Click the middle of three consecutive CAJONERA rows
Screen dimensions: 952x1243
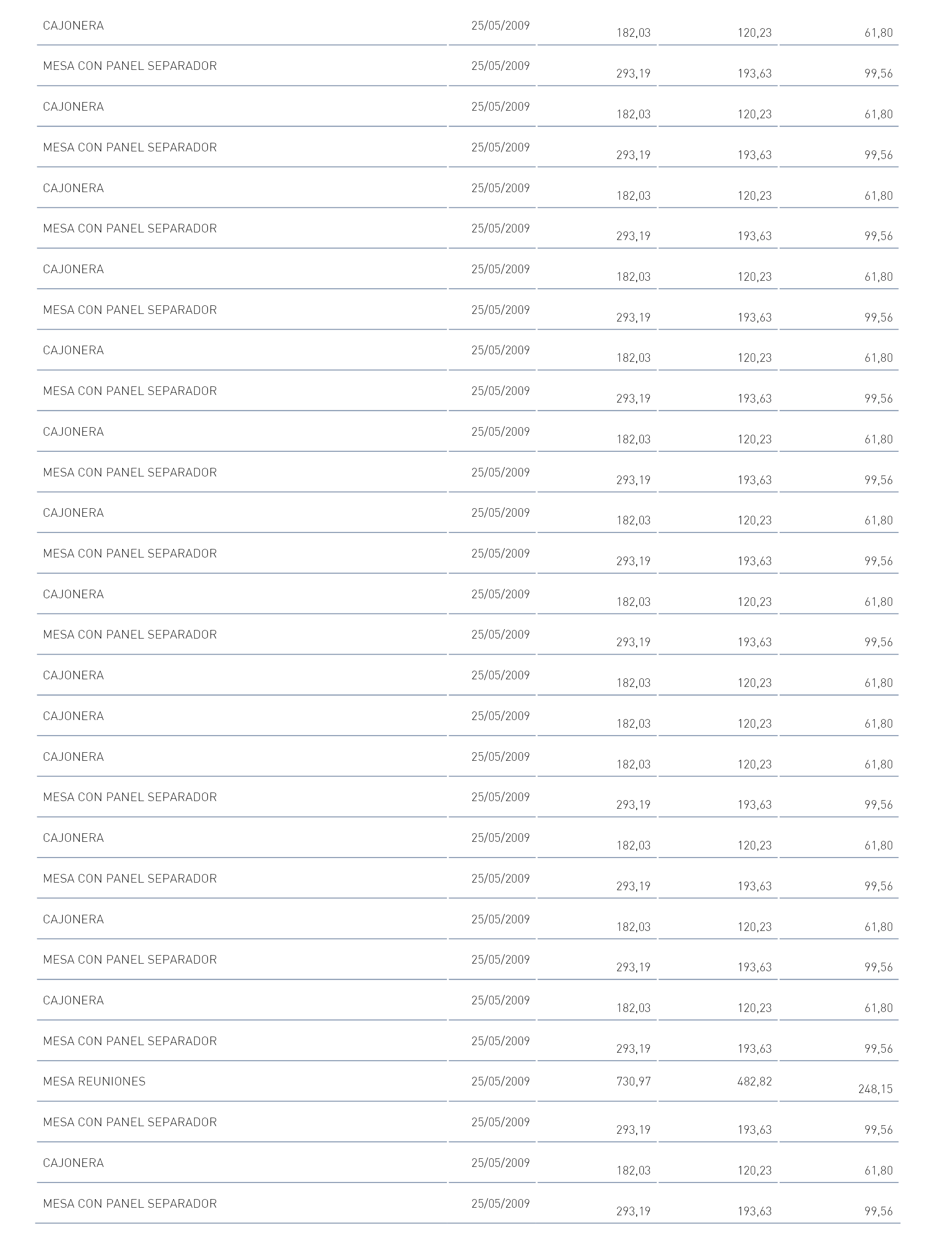[74, 716]
